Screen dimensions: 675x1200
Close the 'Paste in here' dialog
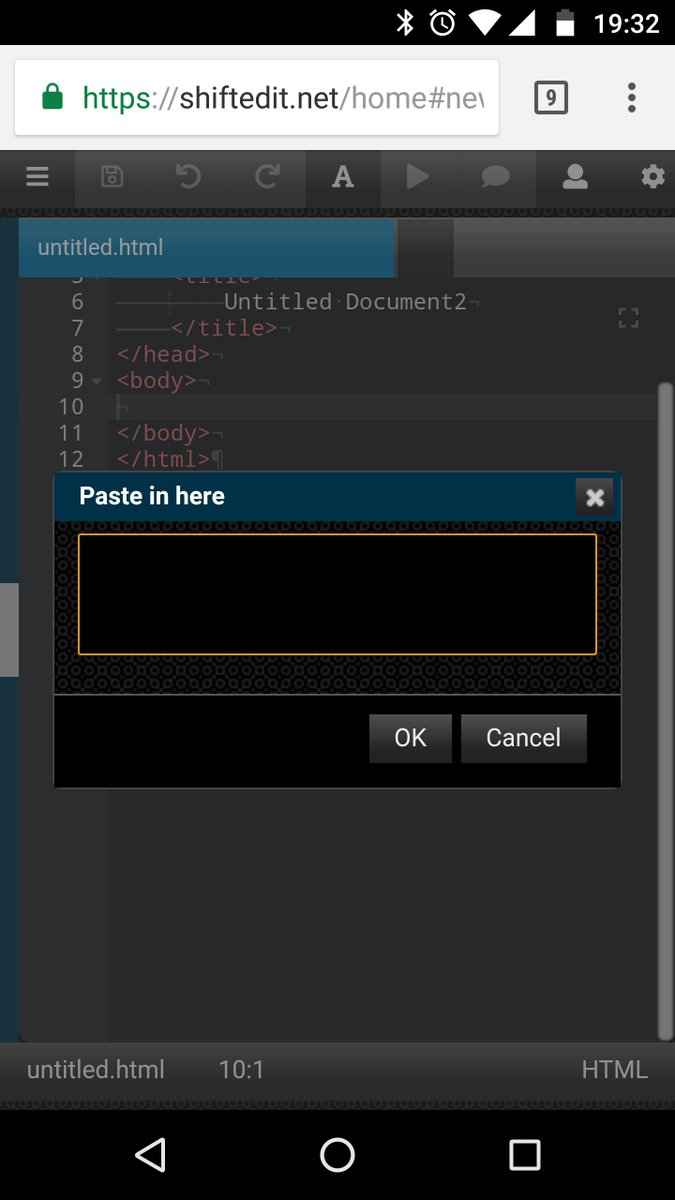[x=595, y=497]
